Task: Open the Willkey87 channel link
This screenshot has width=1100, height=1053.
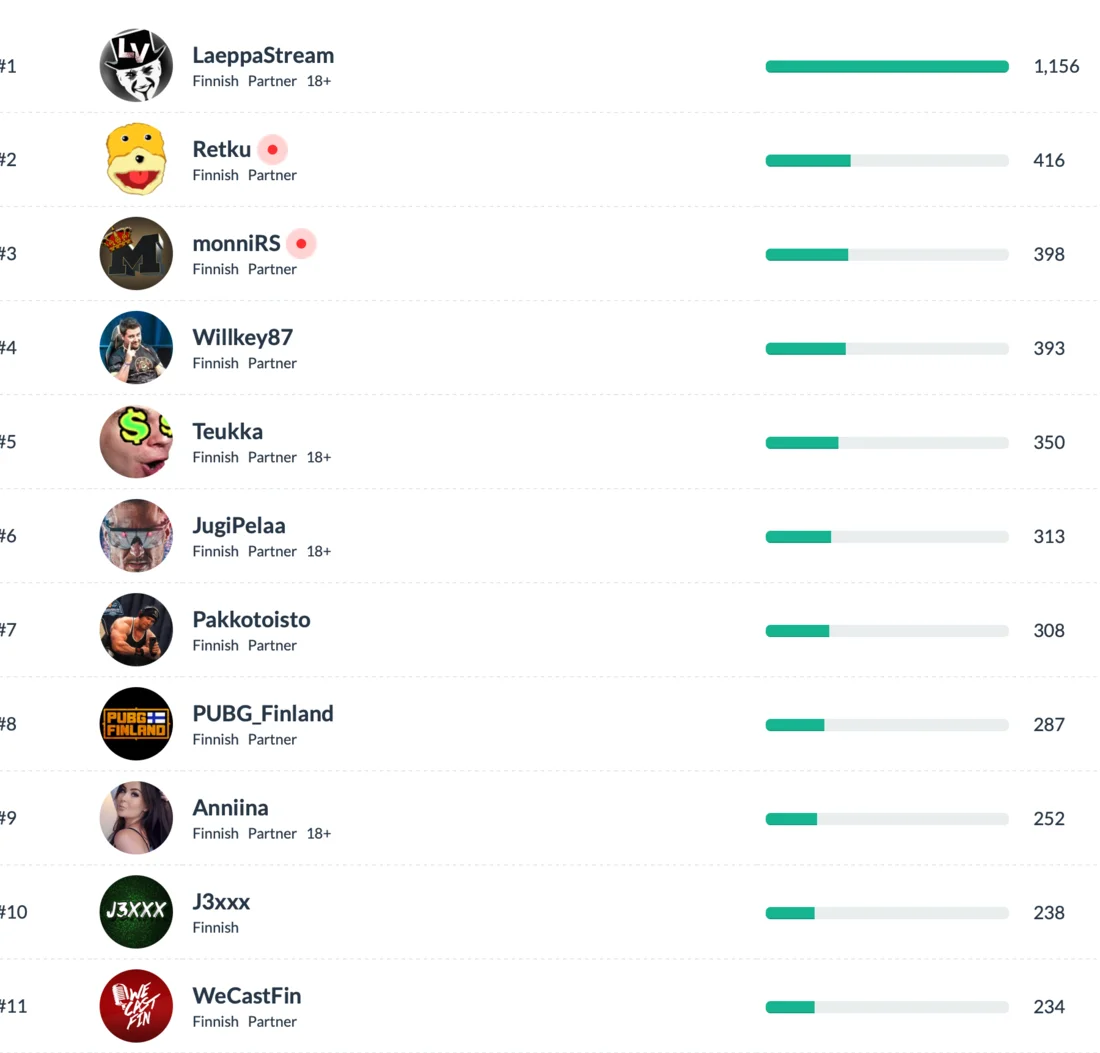Action: tap(242, 337)
